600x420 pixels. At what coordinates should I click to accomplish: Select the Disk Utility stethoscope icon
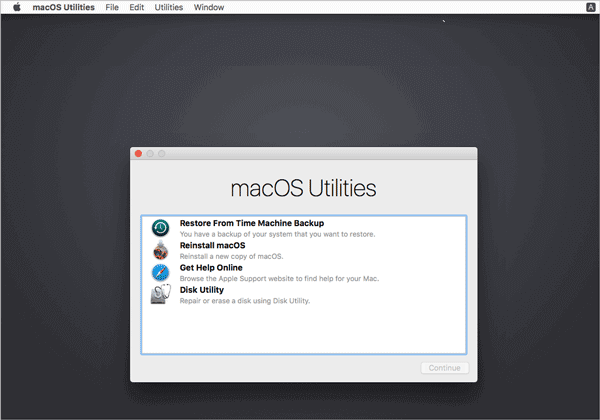161,294
